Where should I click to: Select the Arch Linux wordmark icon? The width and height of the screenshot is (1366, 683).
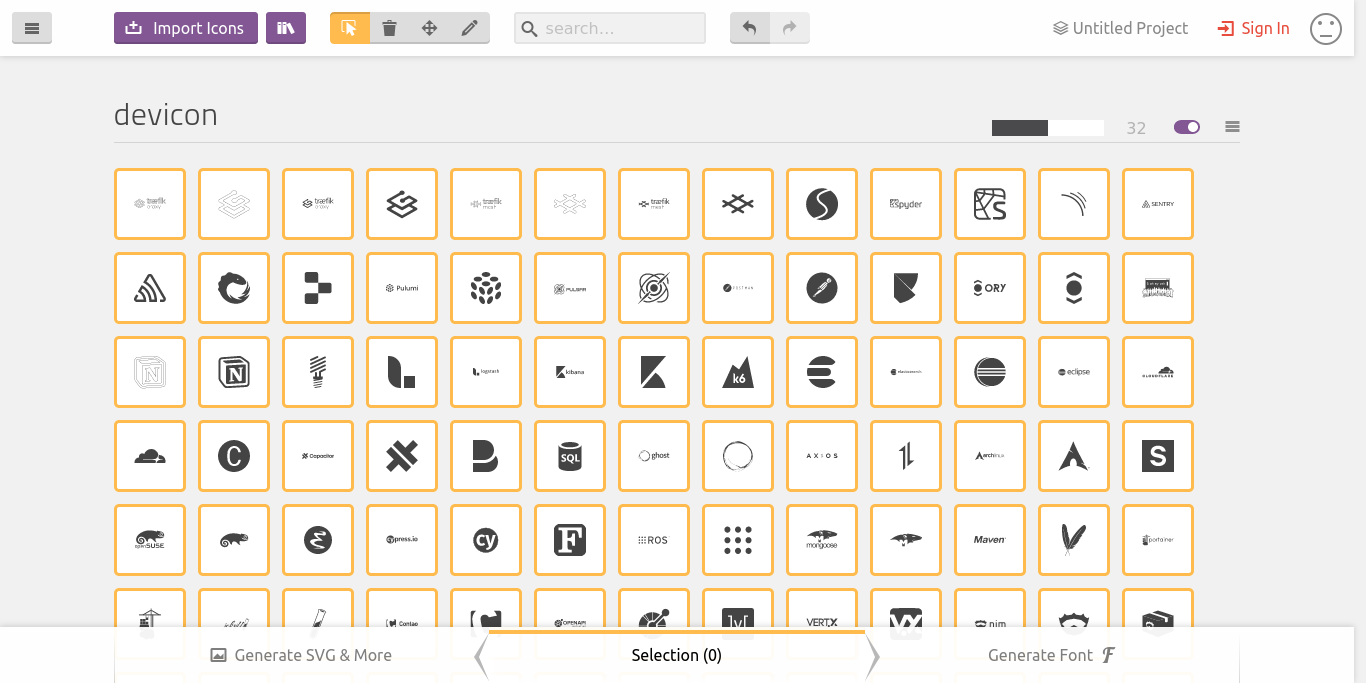click(990, 456)
